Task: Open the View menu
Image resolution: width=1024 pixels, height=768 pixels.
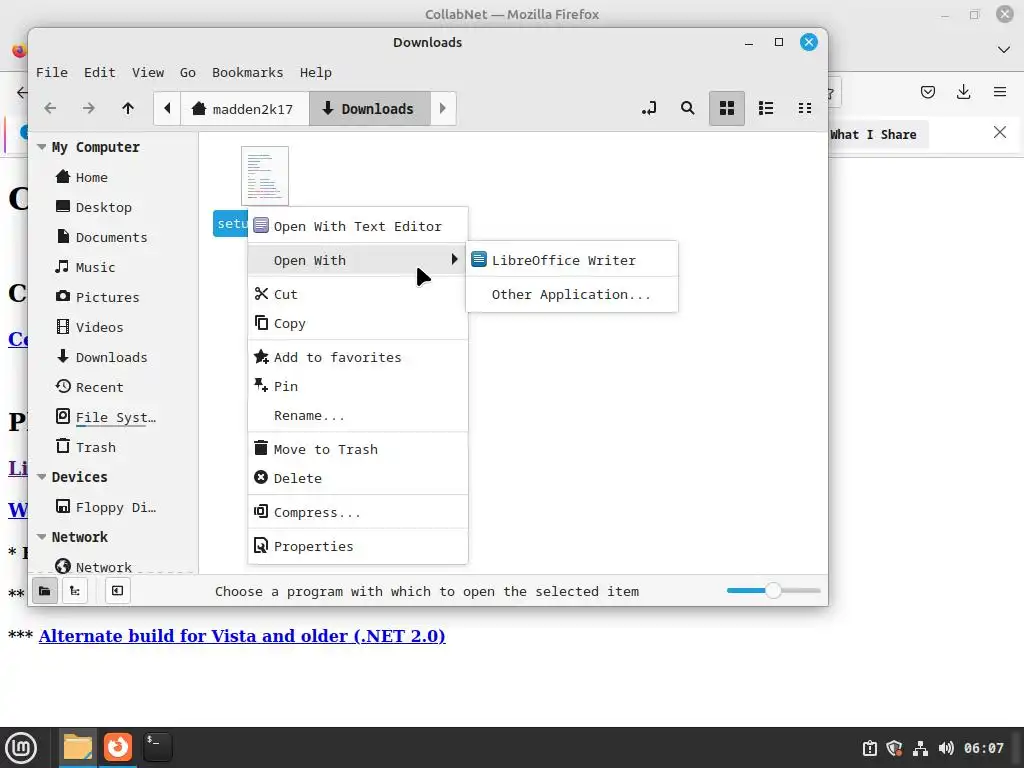Action: coord(148,72)
